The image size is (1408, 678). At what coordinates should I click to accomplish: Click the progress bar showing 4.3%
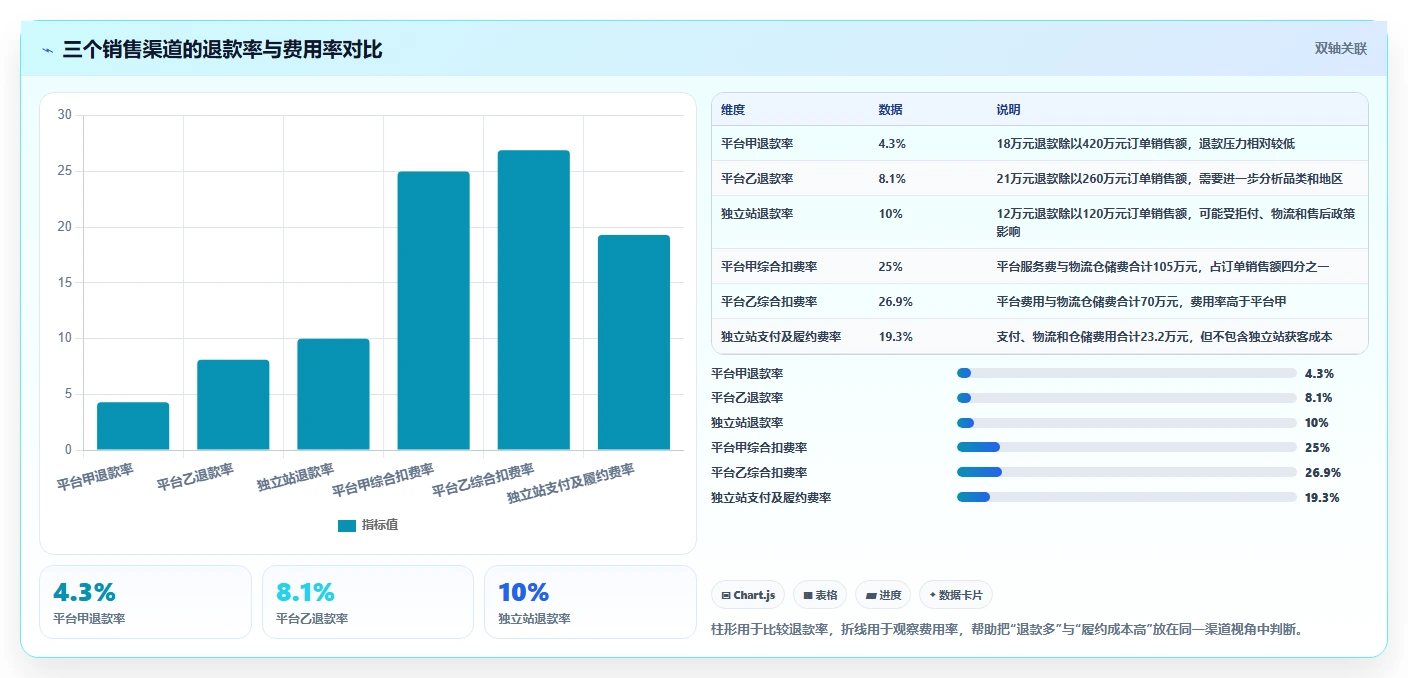1127,373
